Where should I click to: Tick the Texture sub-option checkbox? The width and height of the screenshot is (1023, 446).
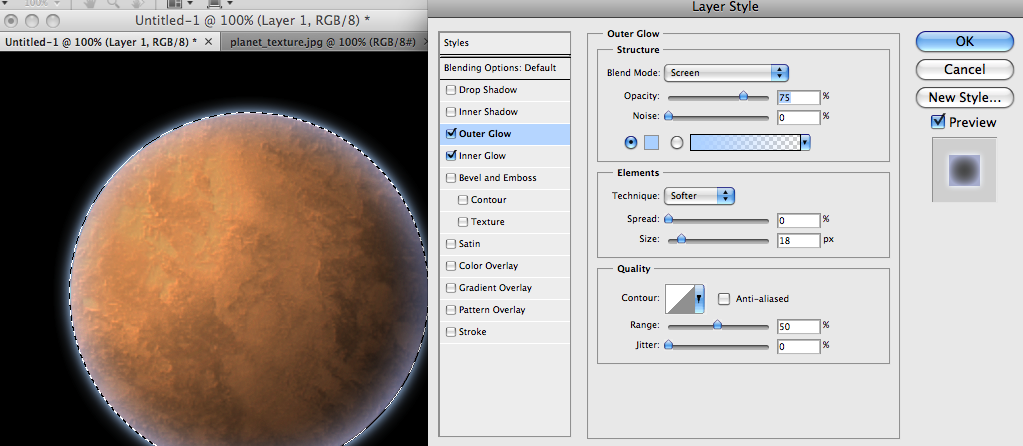(x=463, y=222)
